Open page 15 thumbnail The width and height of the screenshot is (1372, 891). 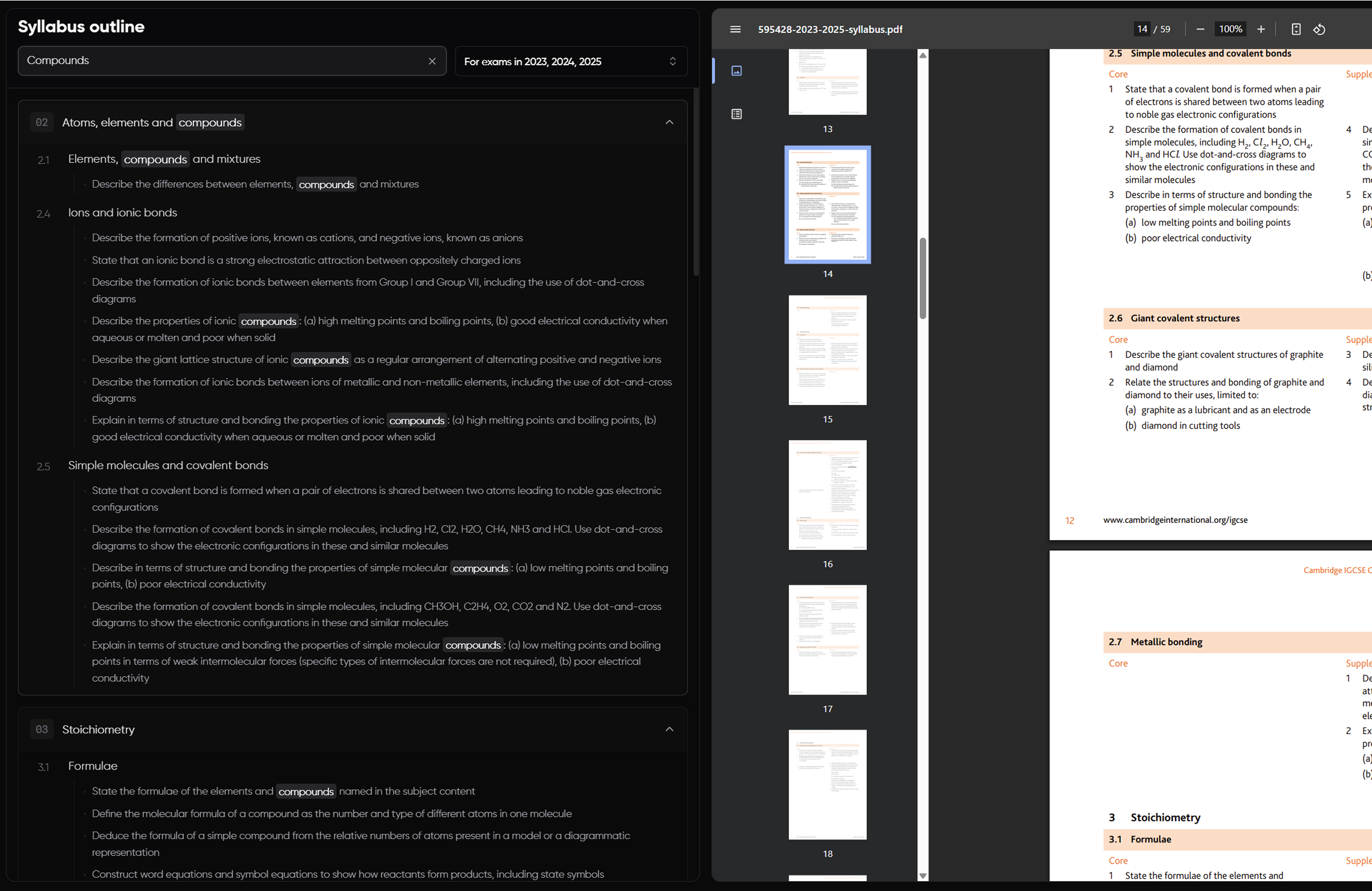(827, 350)
